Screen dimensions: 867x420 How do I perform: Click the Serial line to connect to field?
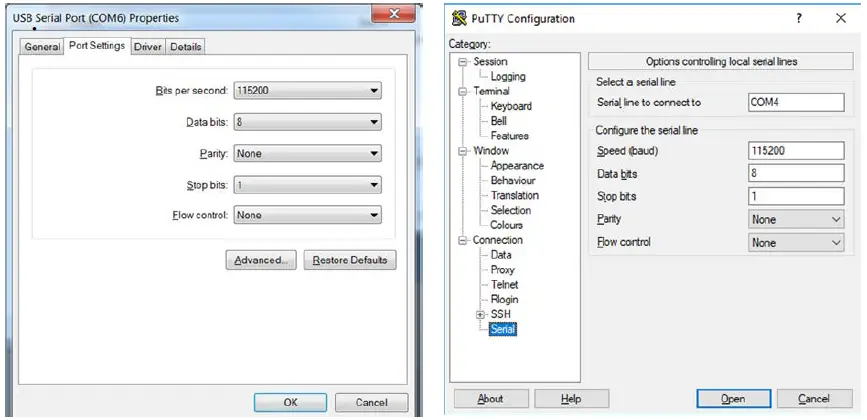click(x=796, y=102)
